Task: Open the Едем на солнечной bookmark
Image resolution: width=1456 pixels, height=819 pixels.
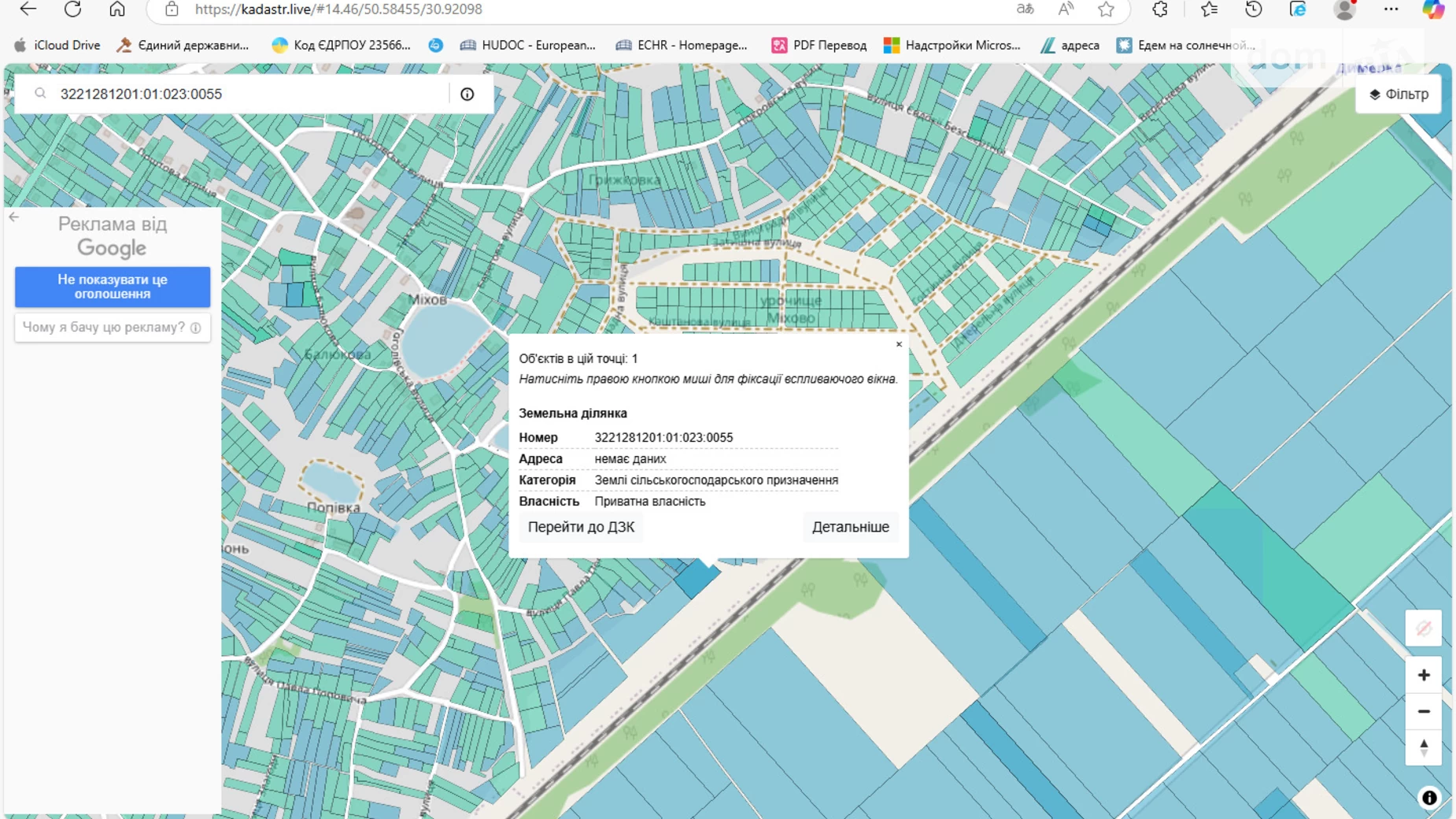Action: point(1185,45)
